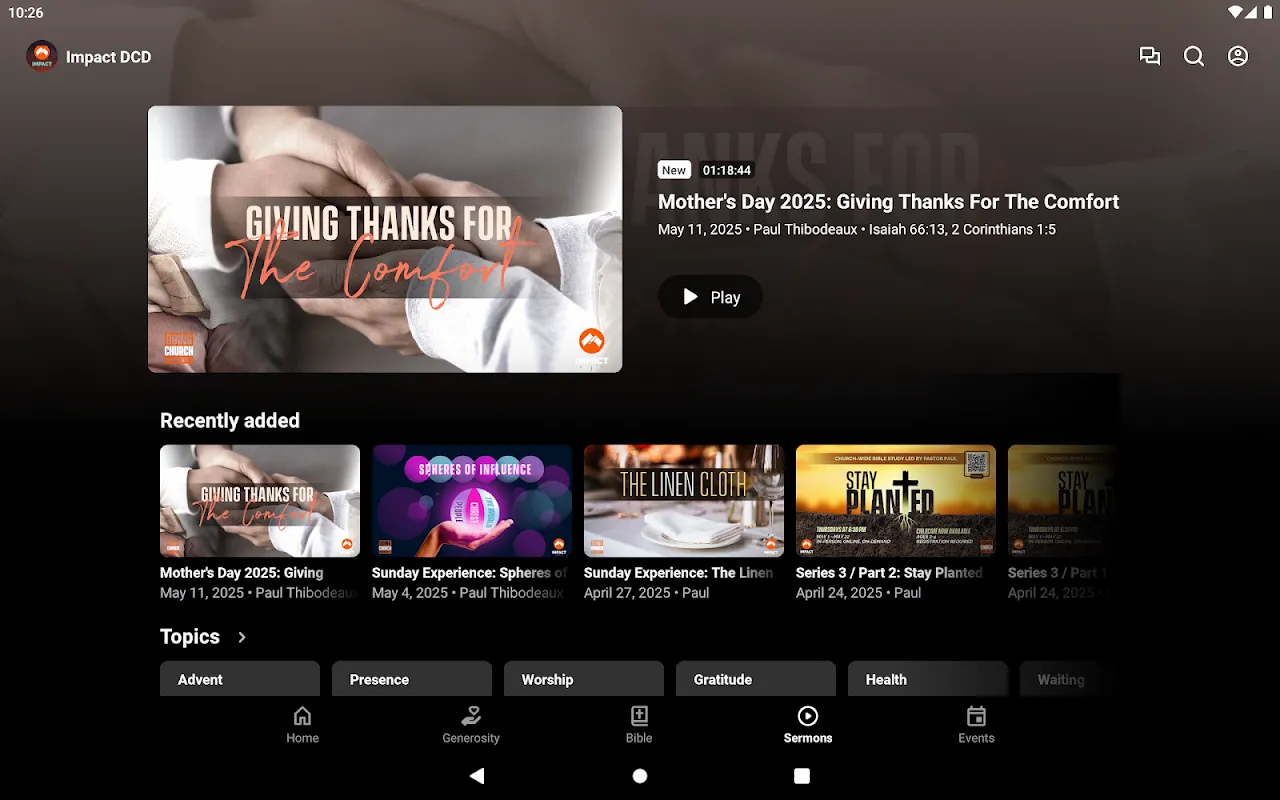Open the chat messages icon

[x=1150, y=57]
